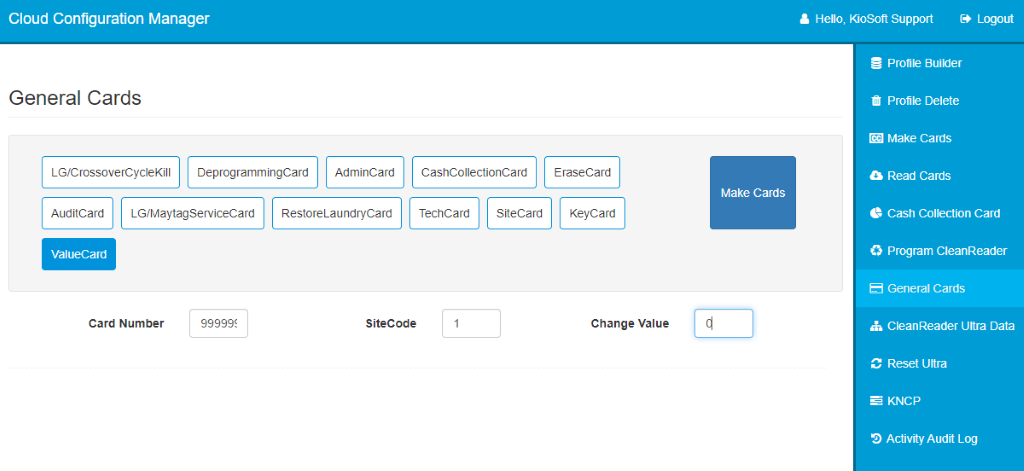Click the CleanReader Ultra Data sitemap icon

coord(876,326)
